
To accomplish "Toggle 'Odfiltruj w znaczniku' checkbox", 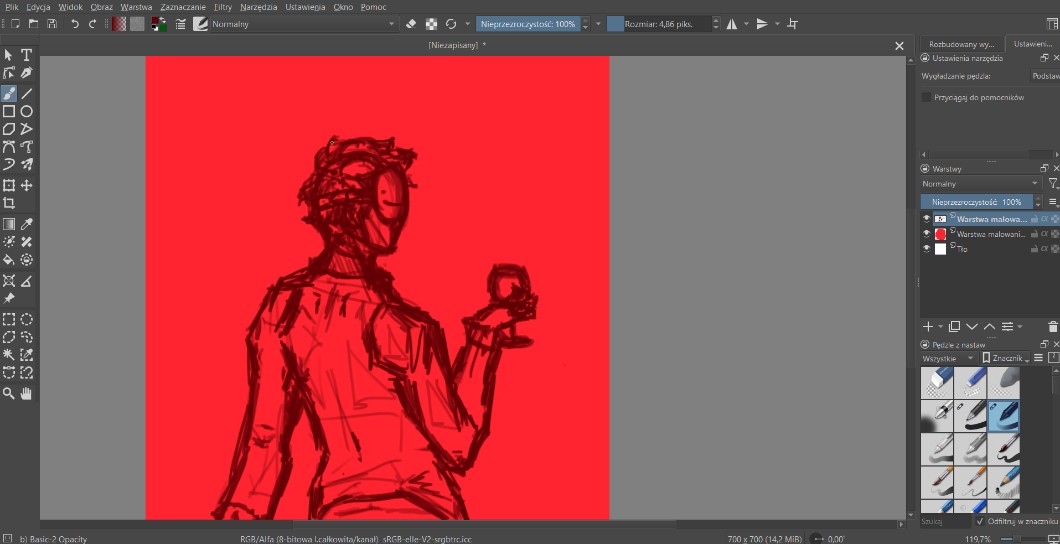I will coord(980,521).
